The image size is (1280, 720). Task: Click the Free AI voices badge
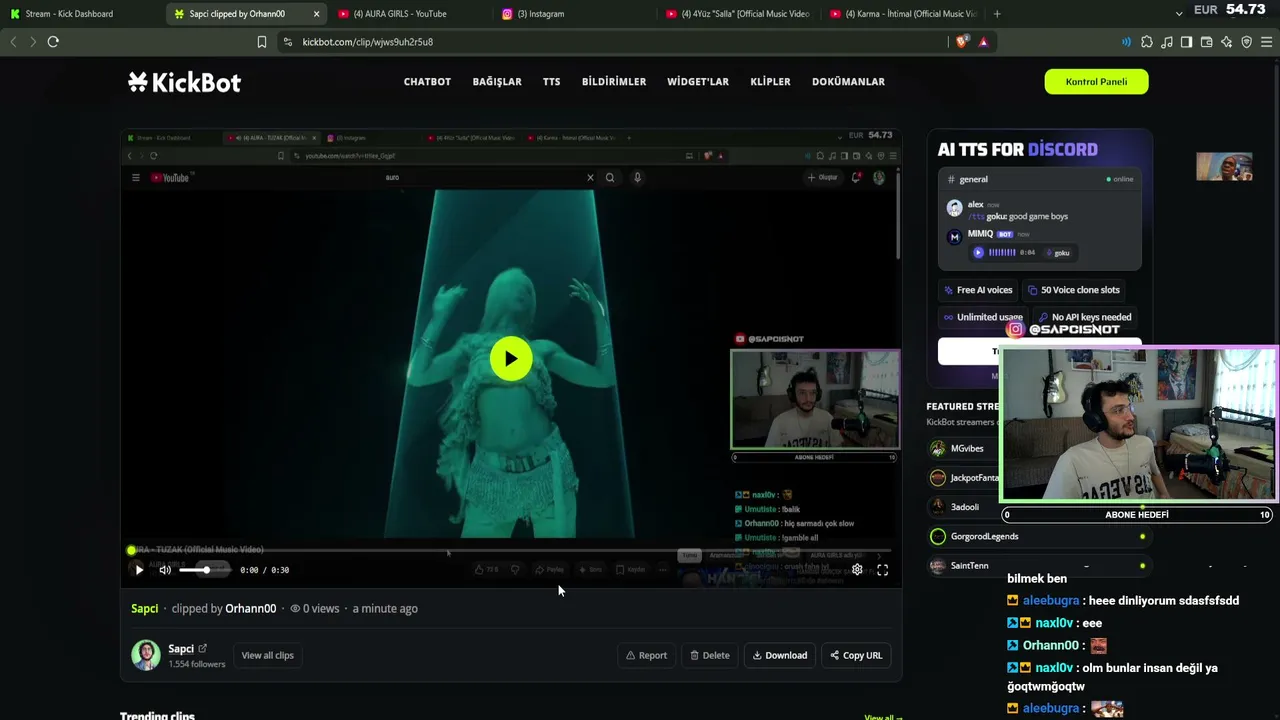(x=978, y=290)
